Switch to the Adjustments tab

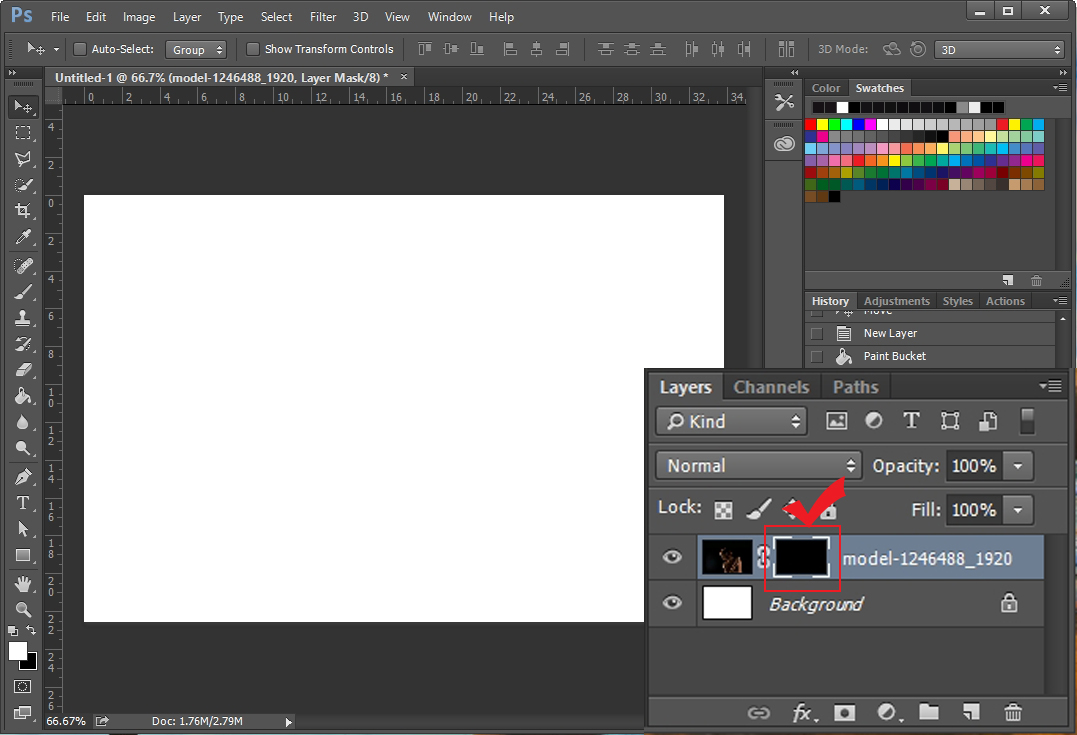tap(896, 301)
